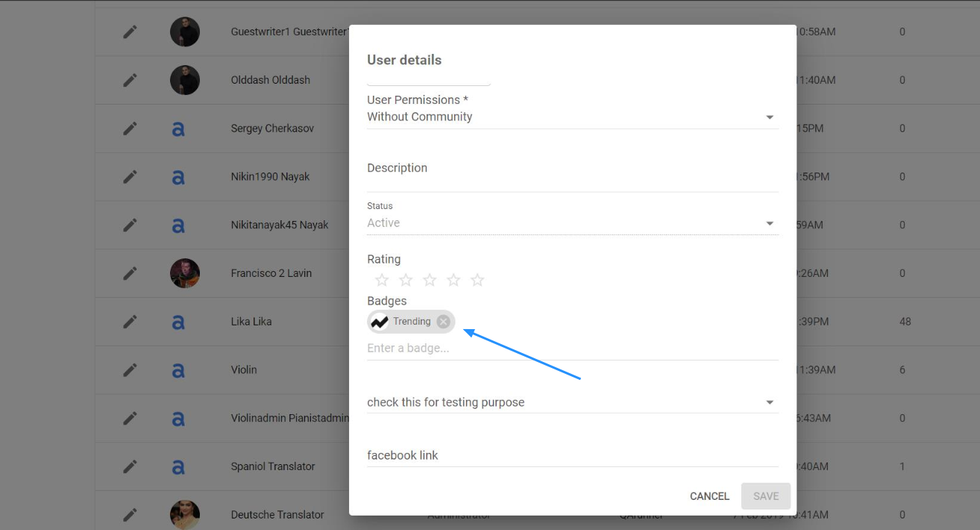Open User Permissions dropdown

(572, 117)
